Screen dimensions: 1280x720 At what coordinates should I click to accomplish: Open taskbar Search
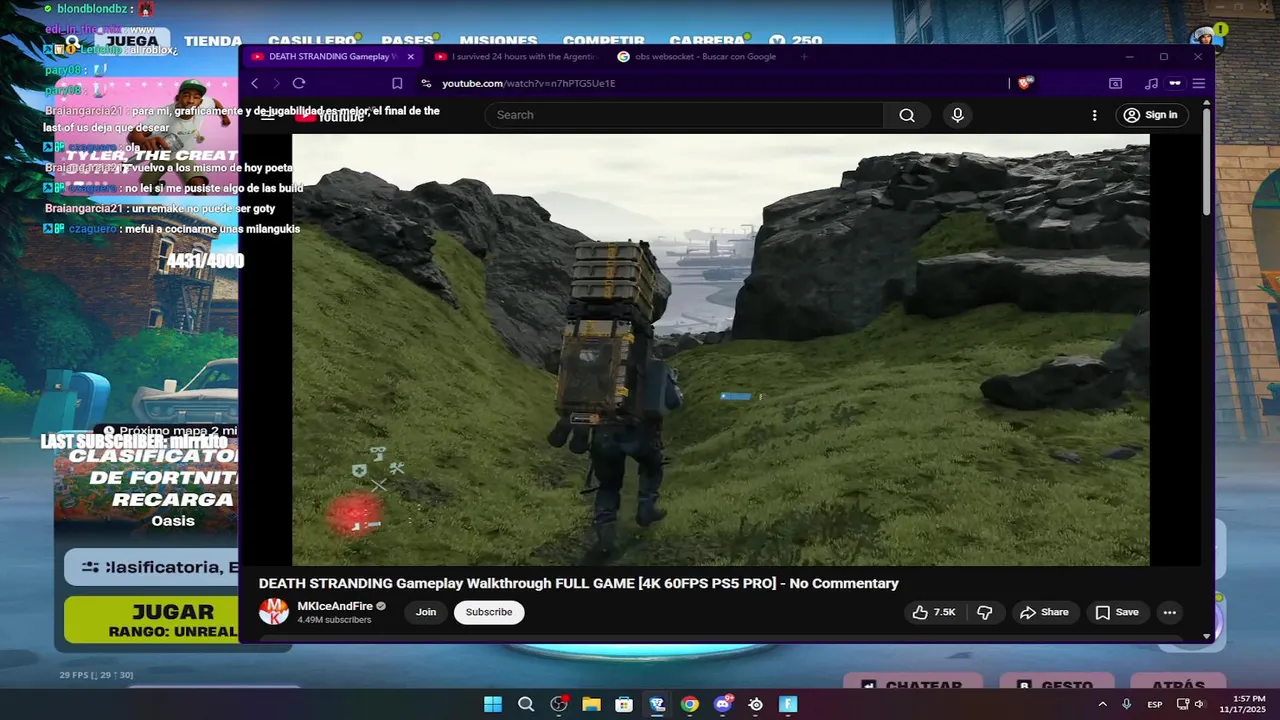pyautogui.click(x=526, y=704)
